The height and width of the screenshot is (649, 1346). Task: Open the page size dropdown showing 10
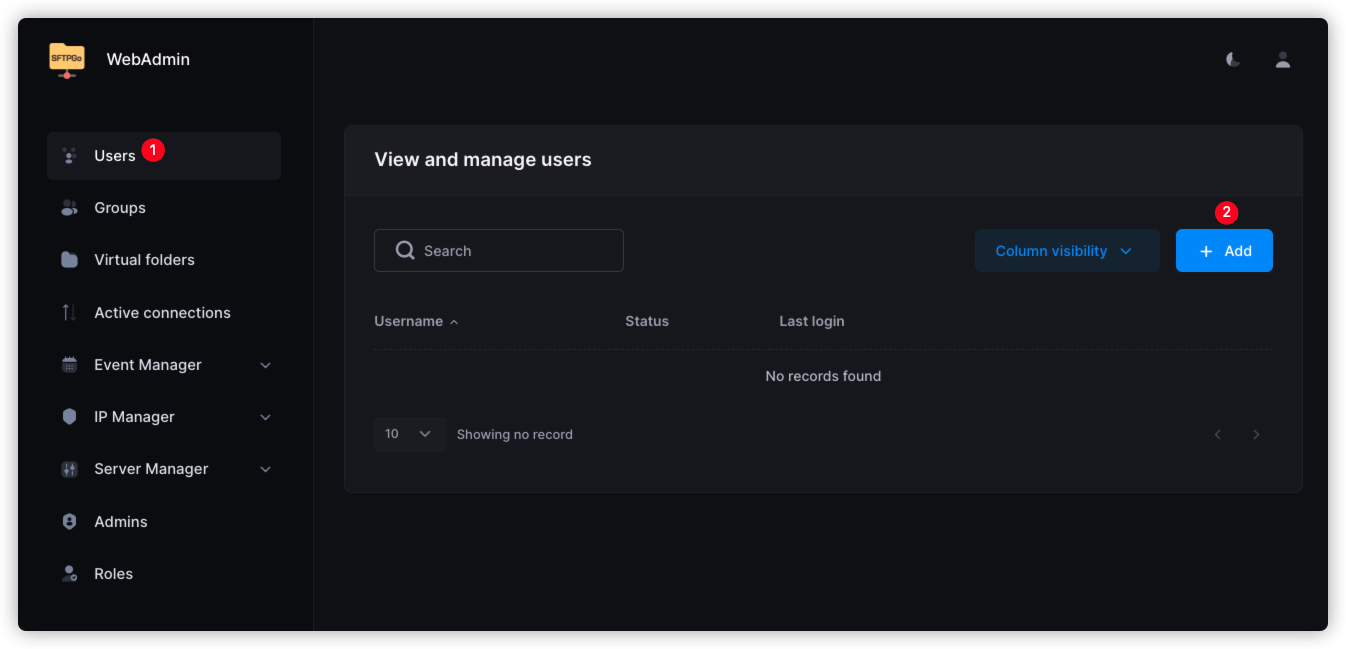tap(409, 434)
